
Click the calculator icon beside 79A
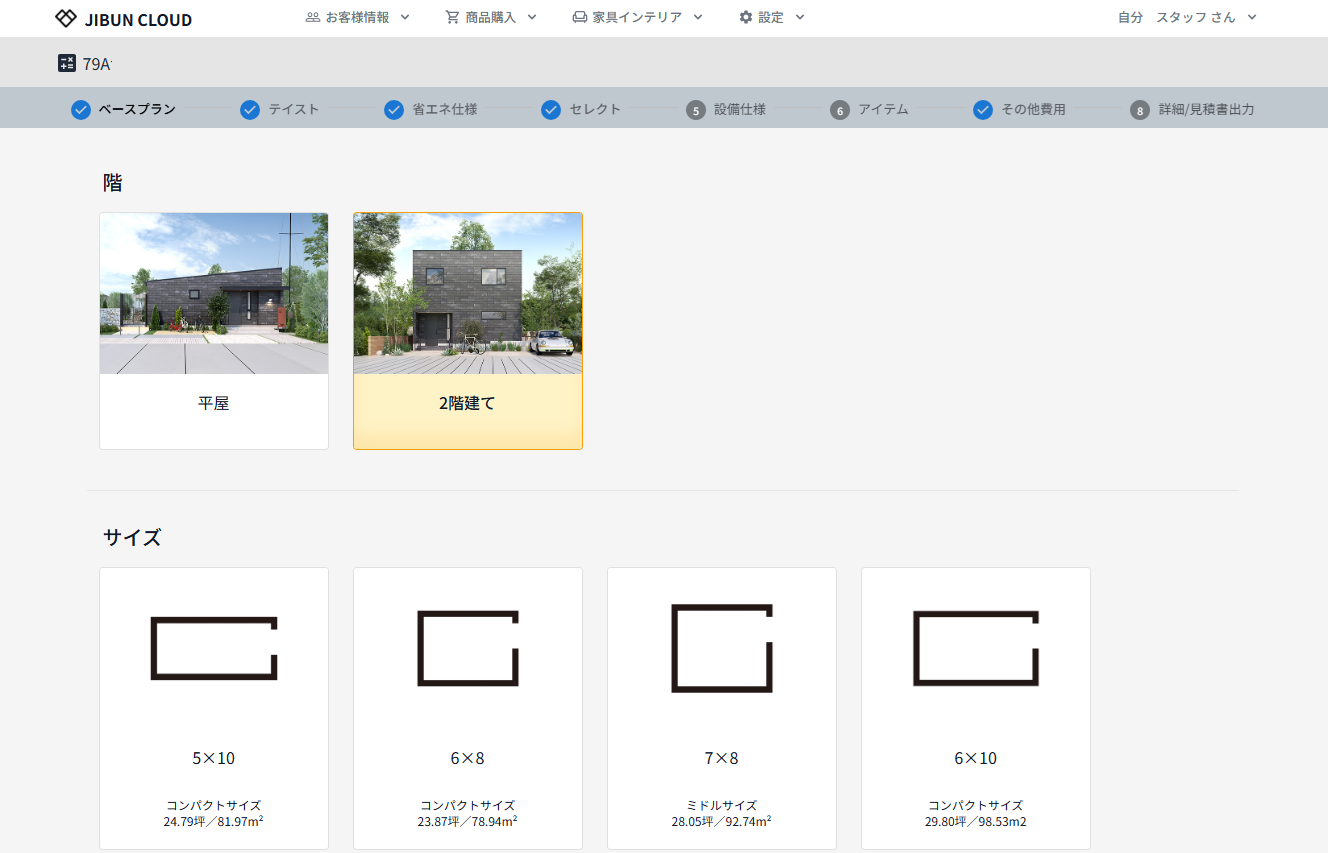pyautogui.click(x=67, y=63)
